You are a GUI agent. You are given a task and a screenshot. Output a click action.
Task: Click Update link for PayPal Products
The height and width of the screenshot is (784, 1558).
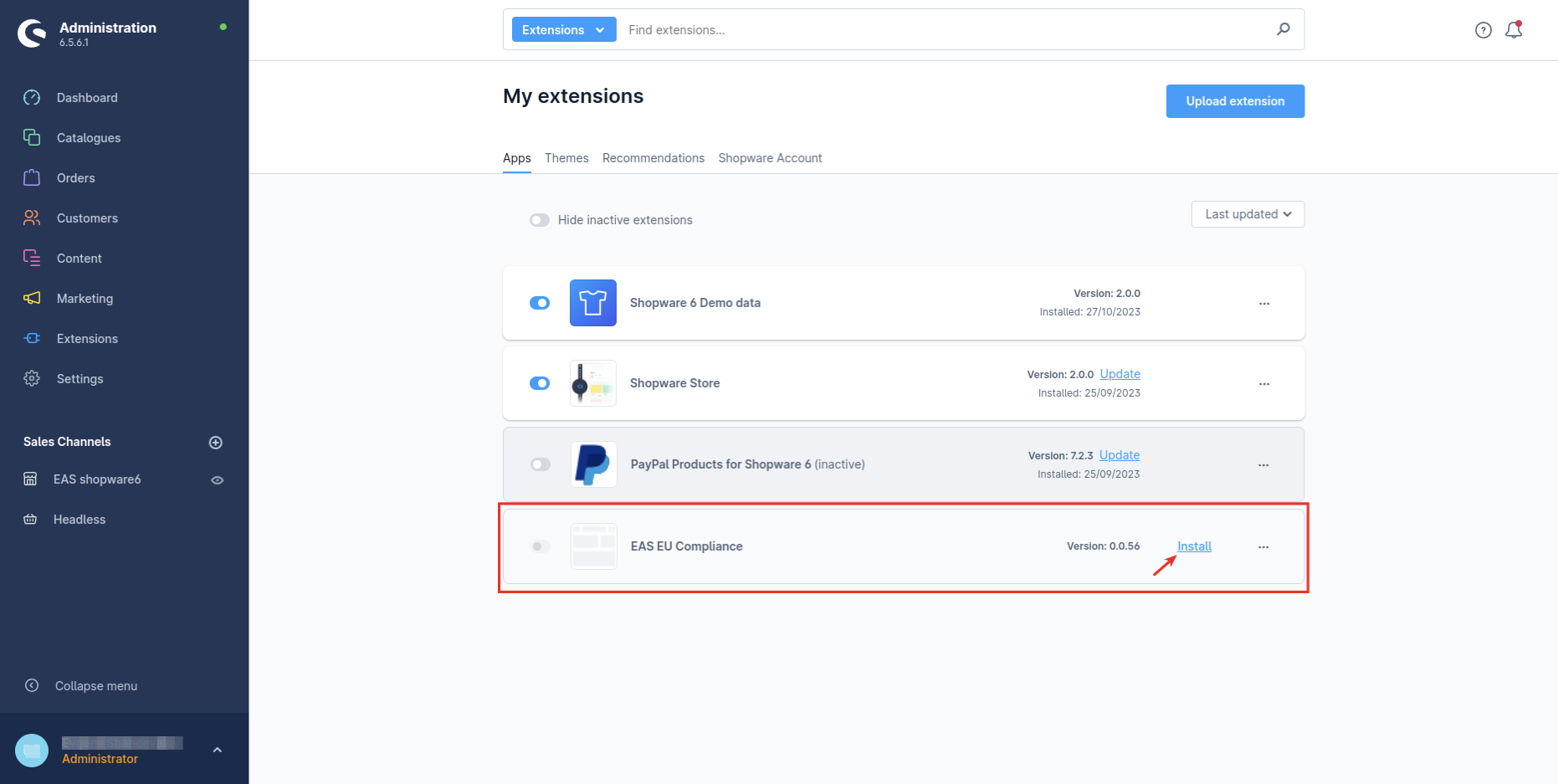(x=1120, y=455)
